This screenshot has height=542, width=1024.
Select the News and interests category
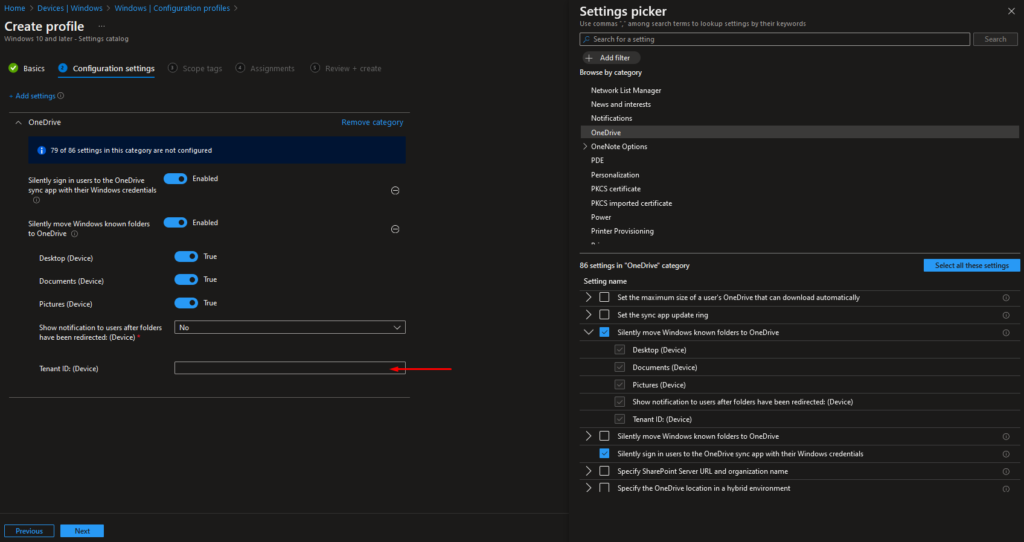(x=620, y=104)
